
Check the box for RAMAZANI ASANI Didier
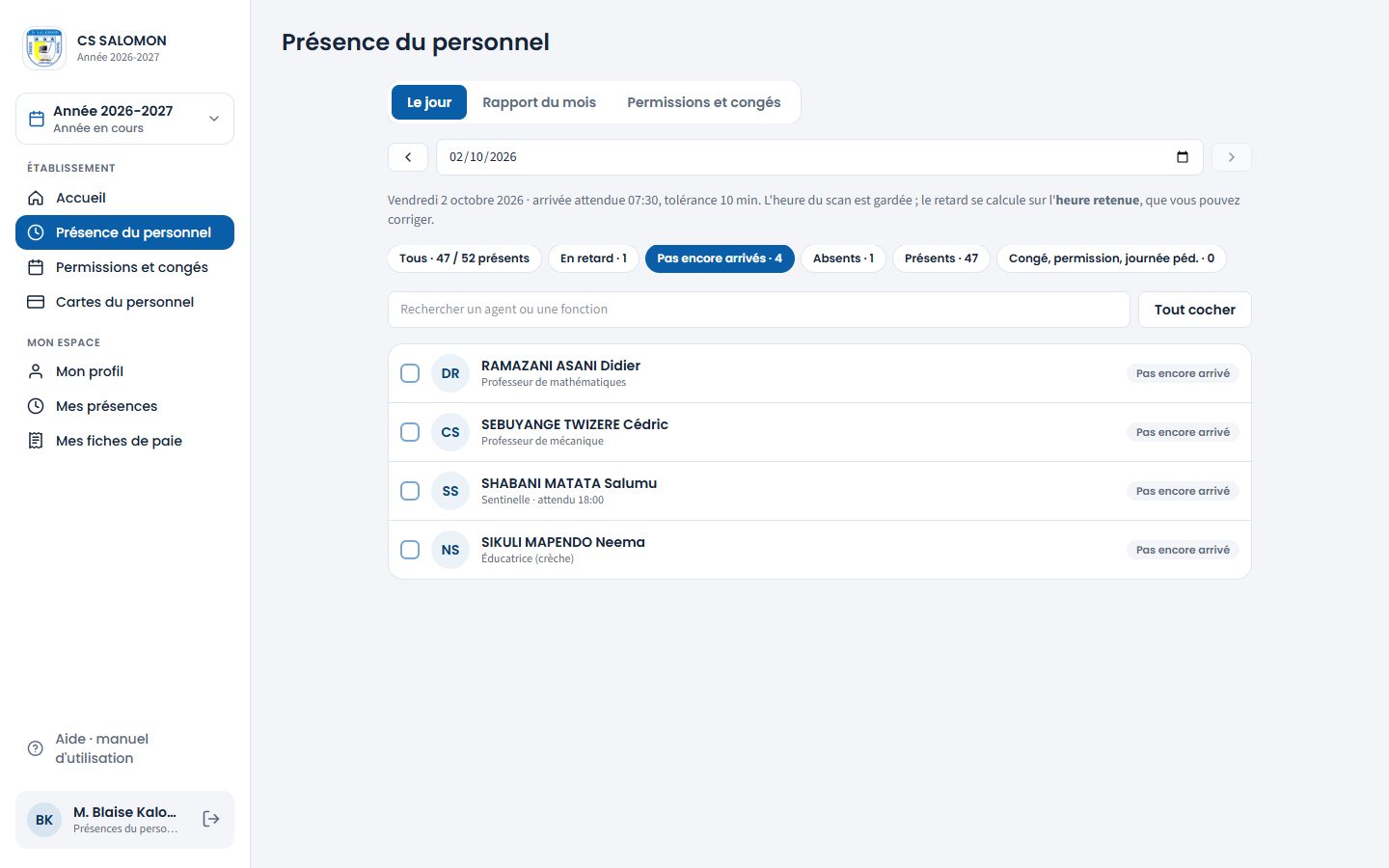[x=410, y=373]
